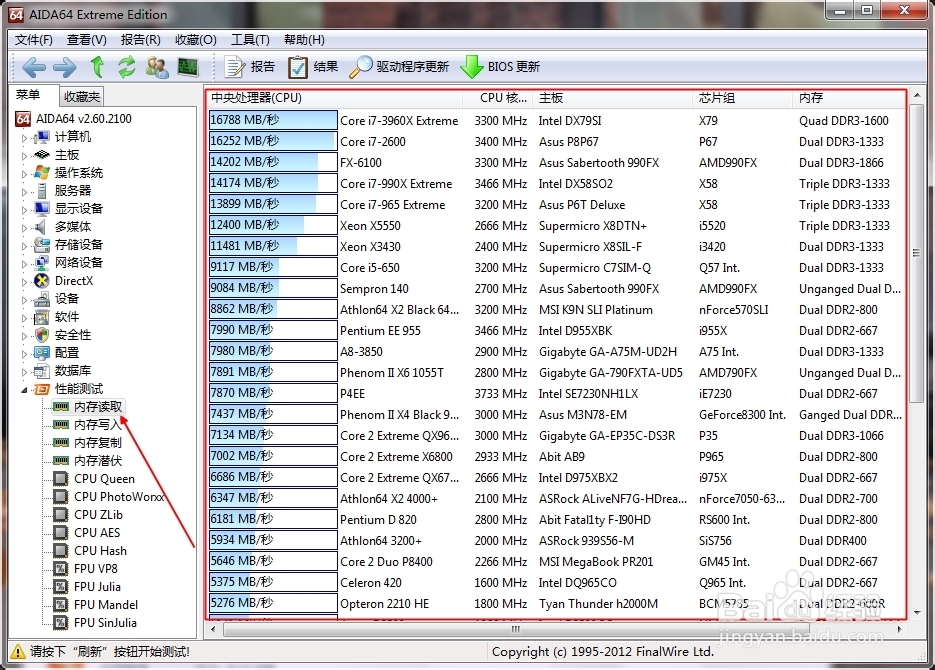Click the CPU Hash chip icon
Image resolution: width=935 pixels, height=670 pixels.
[x=61, y=550]
